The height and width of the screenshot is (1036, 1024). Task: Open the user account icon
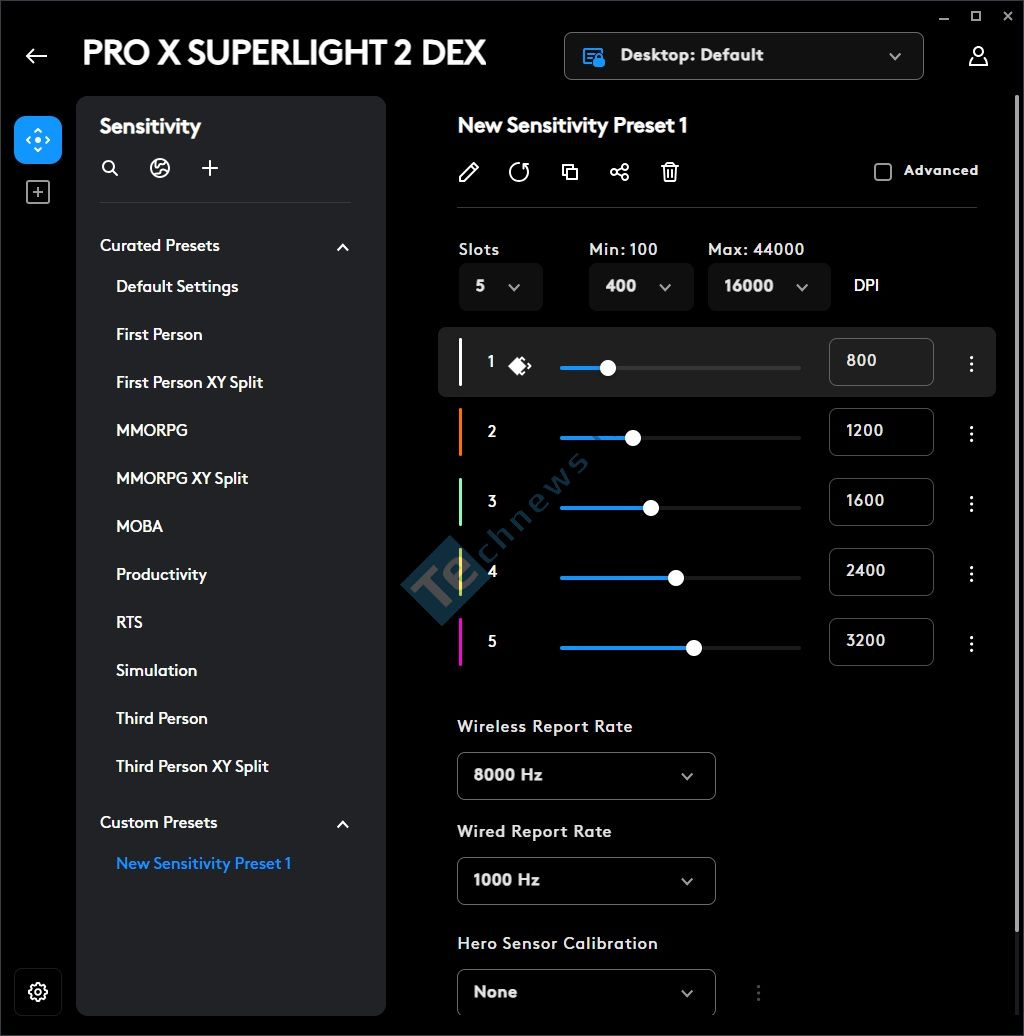point(978,56)
